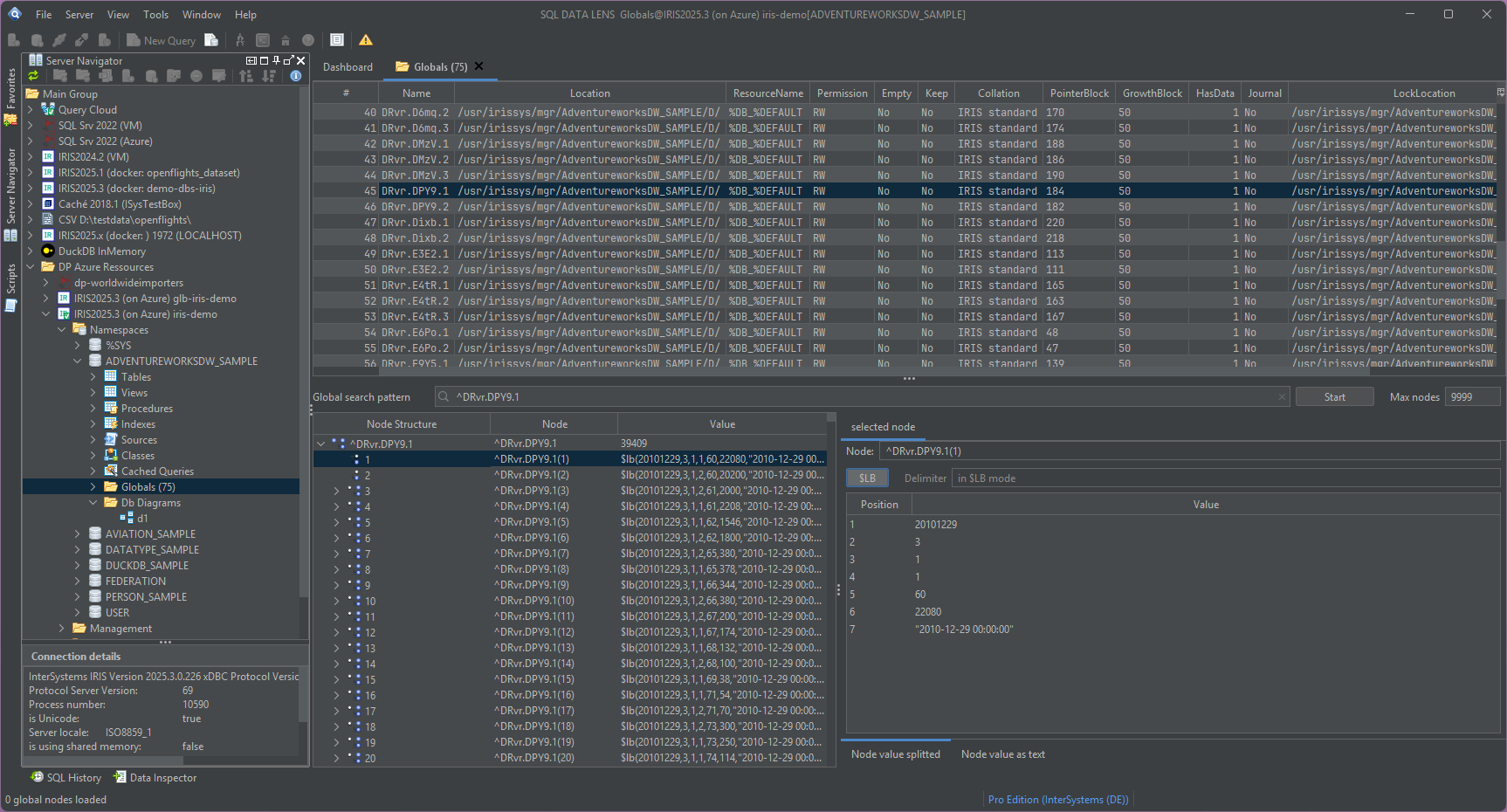Click the white document list toolbar icon

[337, 40]
